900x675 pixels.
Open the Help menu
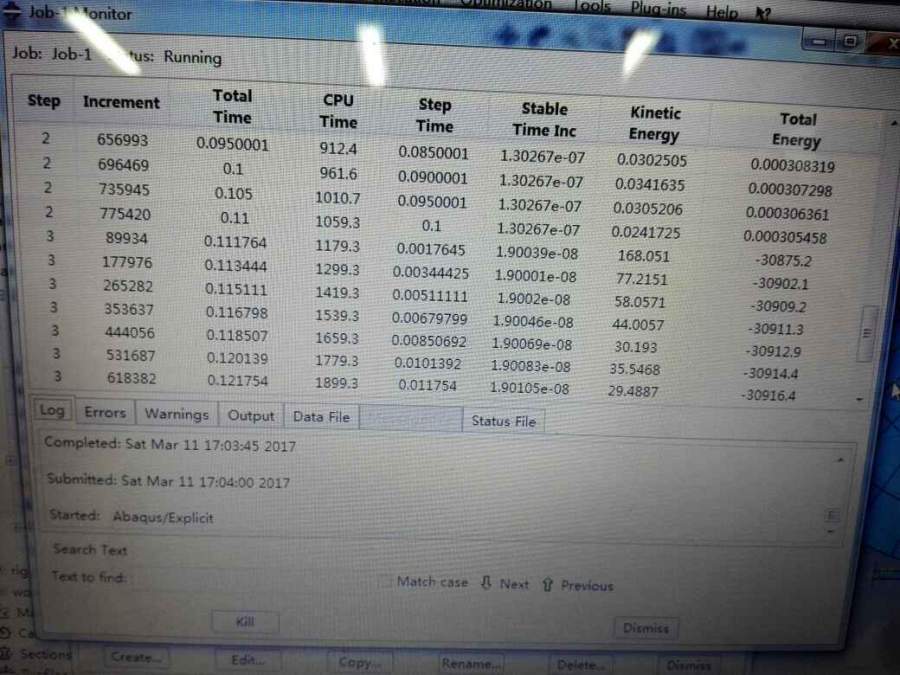pyautogui.click(x=721, y=12)
